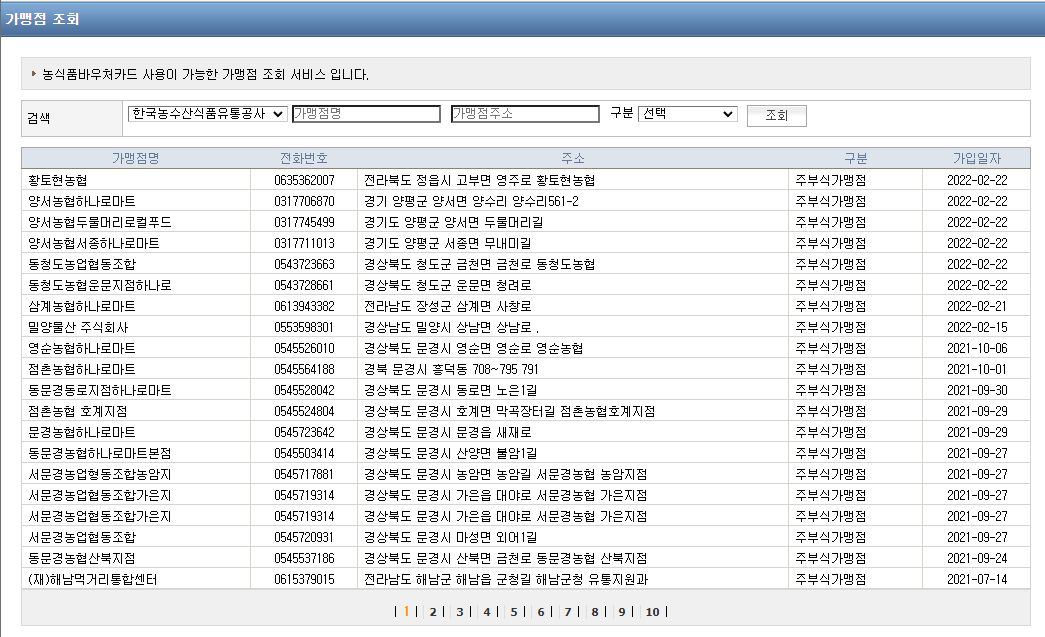Click the 전화번호 column header
The height and width of the screenshot is (637, 1045).
point(304,158)
